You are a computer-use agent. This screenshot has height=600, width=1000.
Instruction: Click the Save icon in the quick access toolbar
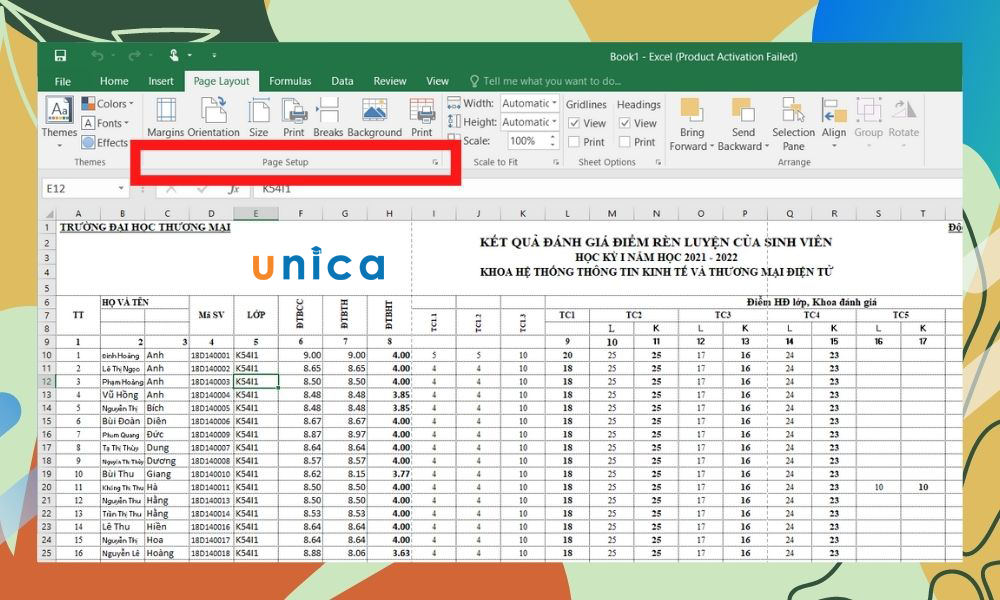click(x=60, y=55)
